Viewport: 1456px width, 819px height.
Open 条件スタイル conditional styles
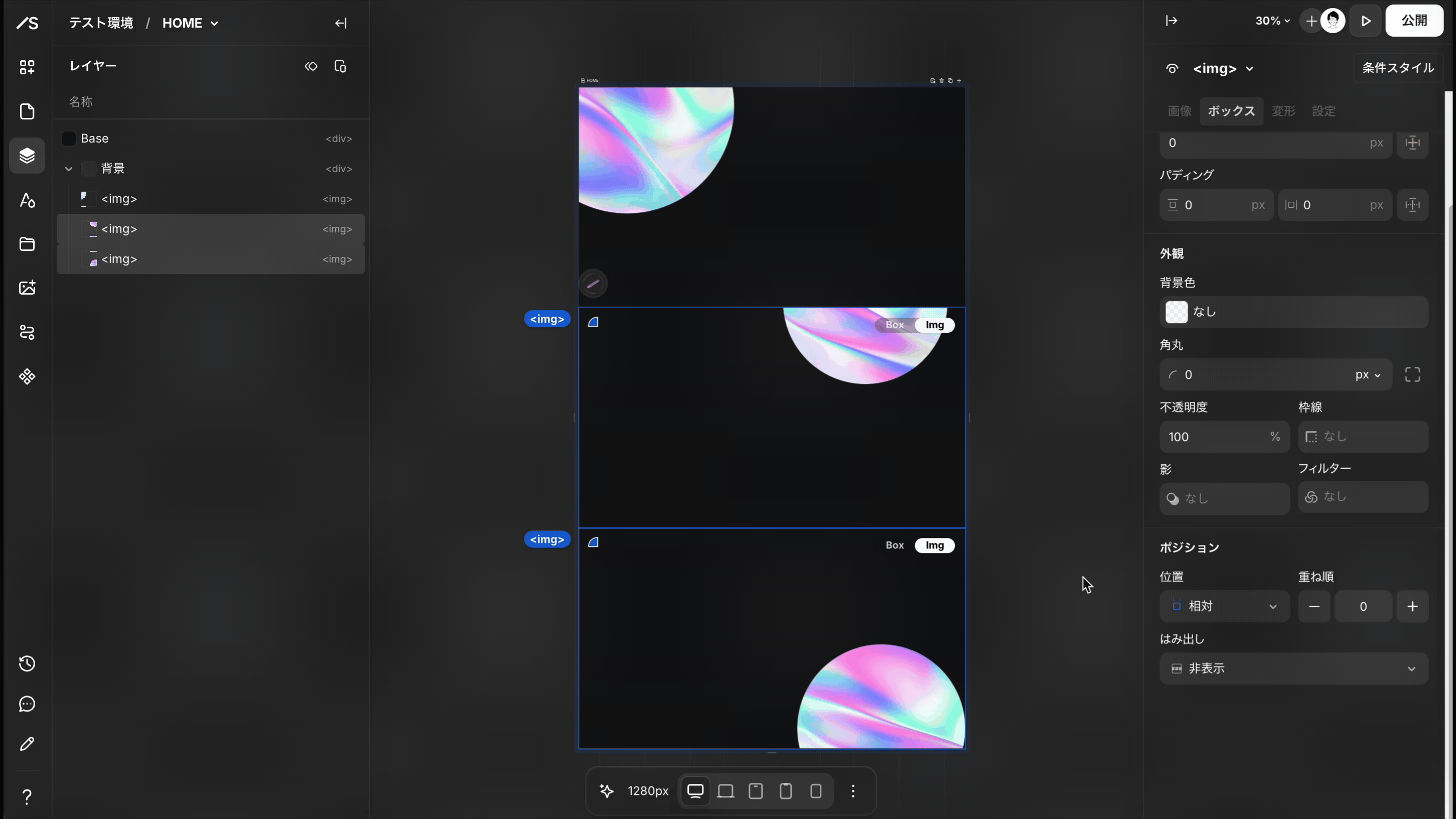(1397, 68)
